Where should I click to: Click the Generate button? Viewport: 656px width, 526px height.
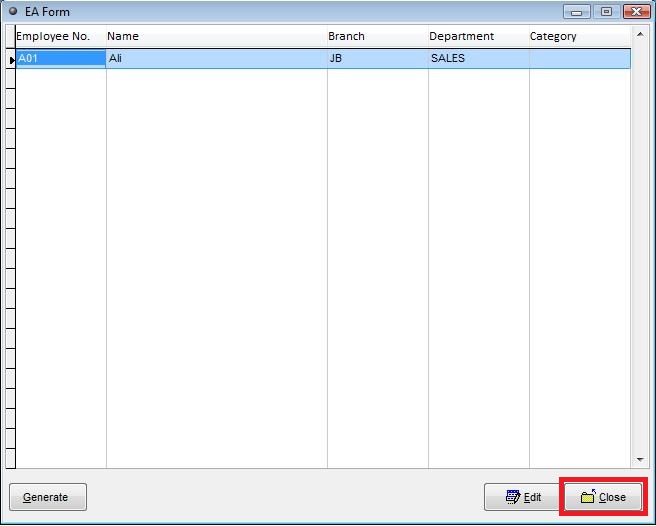(x=48, y=497)
